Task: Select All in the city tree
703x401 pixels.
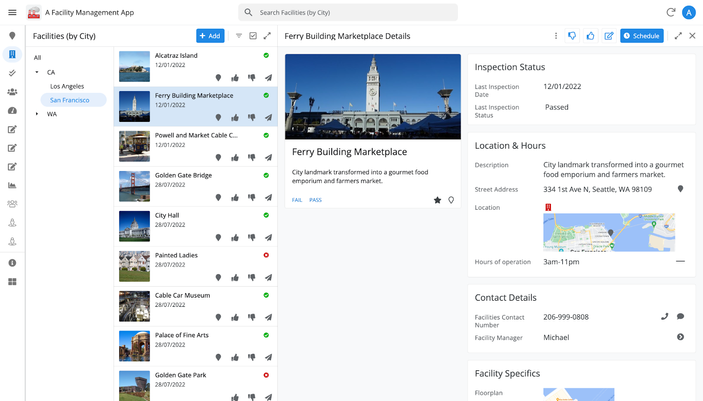Action: [37, 57]
